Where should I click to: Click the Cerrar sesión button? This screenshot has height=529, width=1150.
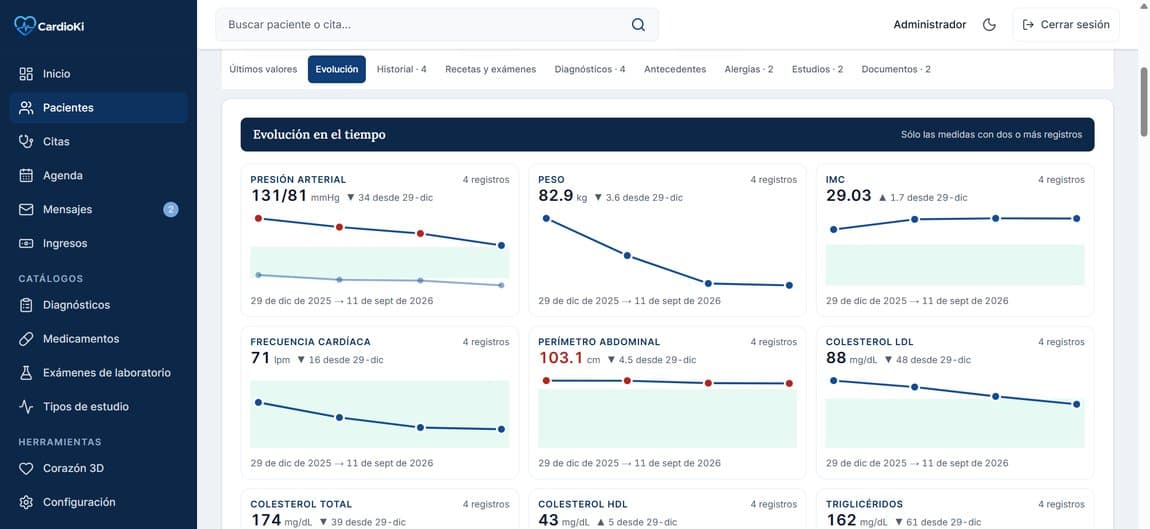coord(1066,25)
